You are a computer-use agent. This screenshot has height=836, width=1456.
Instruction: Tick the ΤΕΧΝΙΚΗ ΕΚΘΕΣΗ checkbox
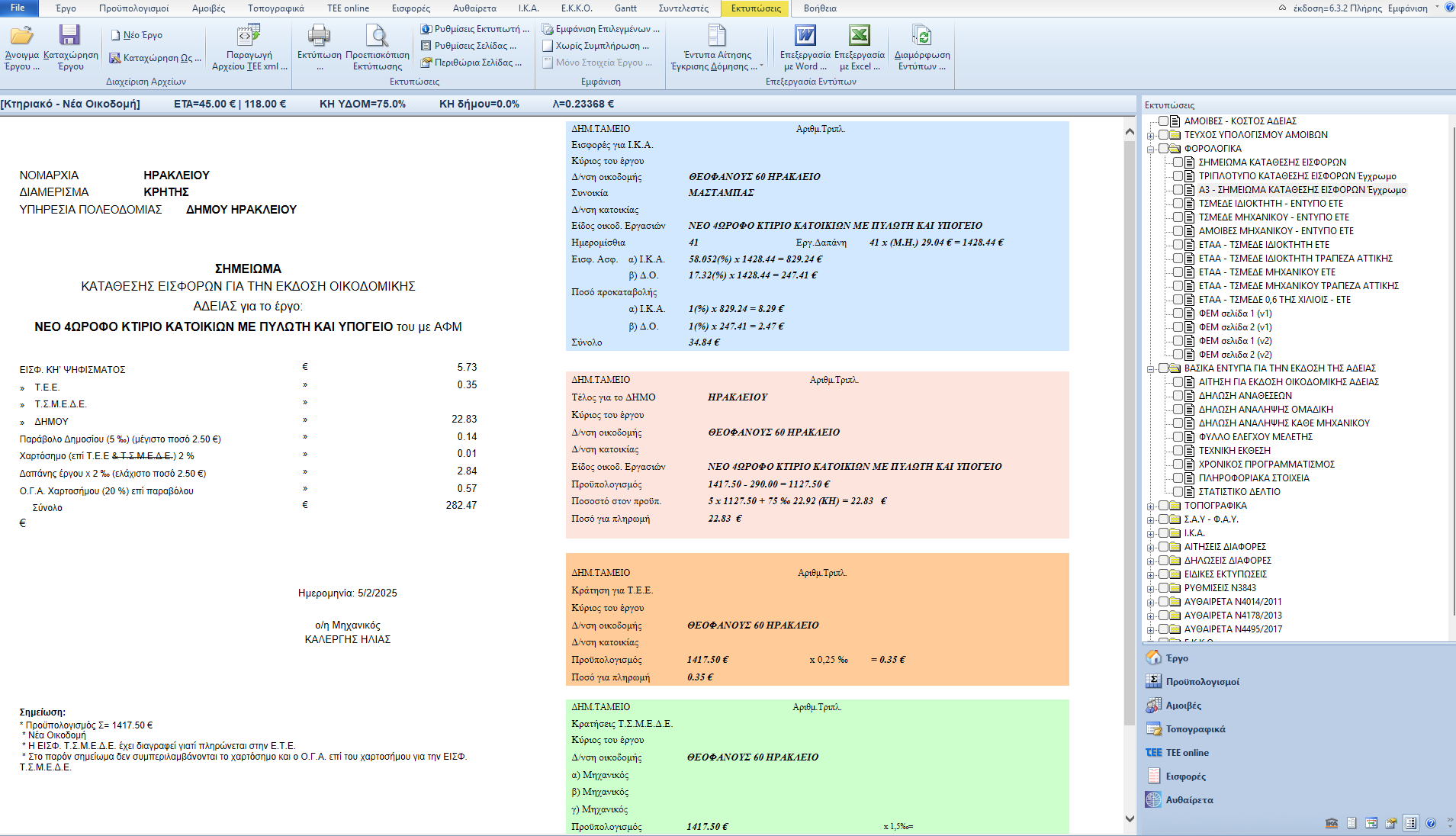pos(1178,451)
